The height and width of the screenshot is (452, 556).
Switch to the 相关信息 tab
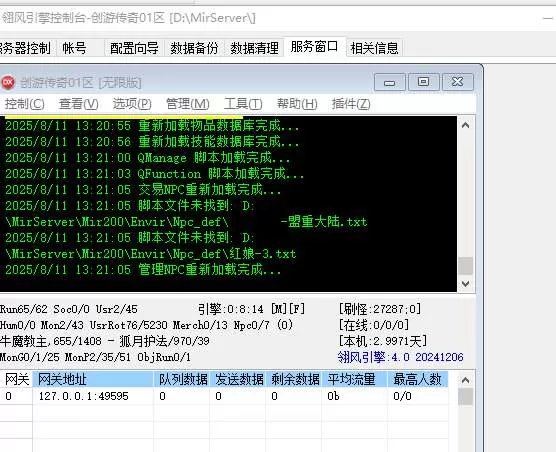point(374,48)
